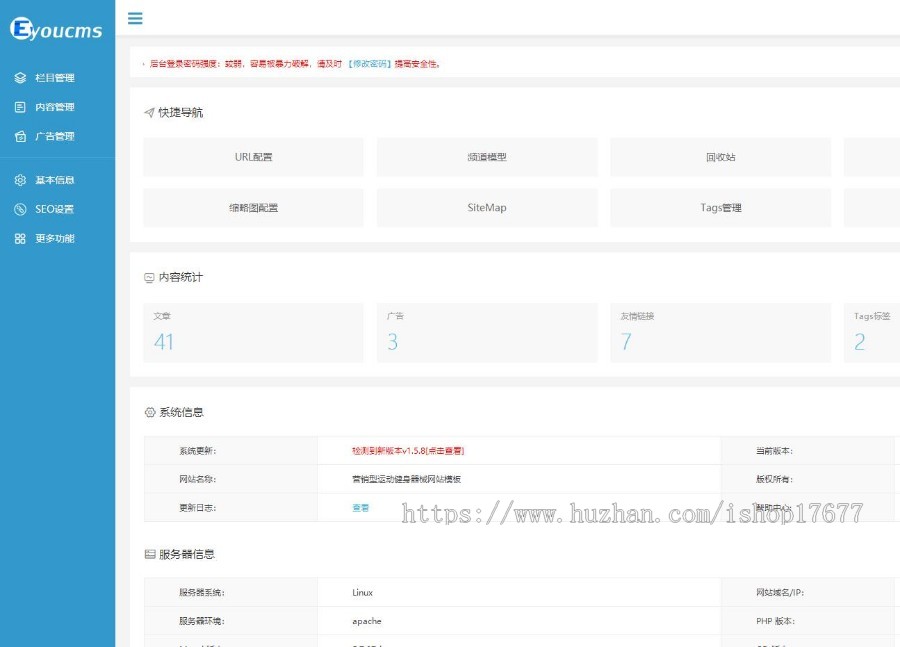Click the 友情链接 count card showing 7
Viewport: 900px width, 647px height.
coord(720,333)
